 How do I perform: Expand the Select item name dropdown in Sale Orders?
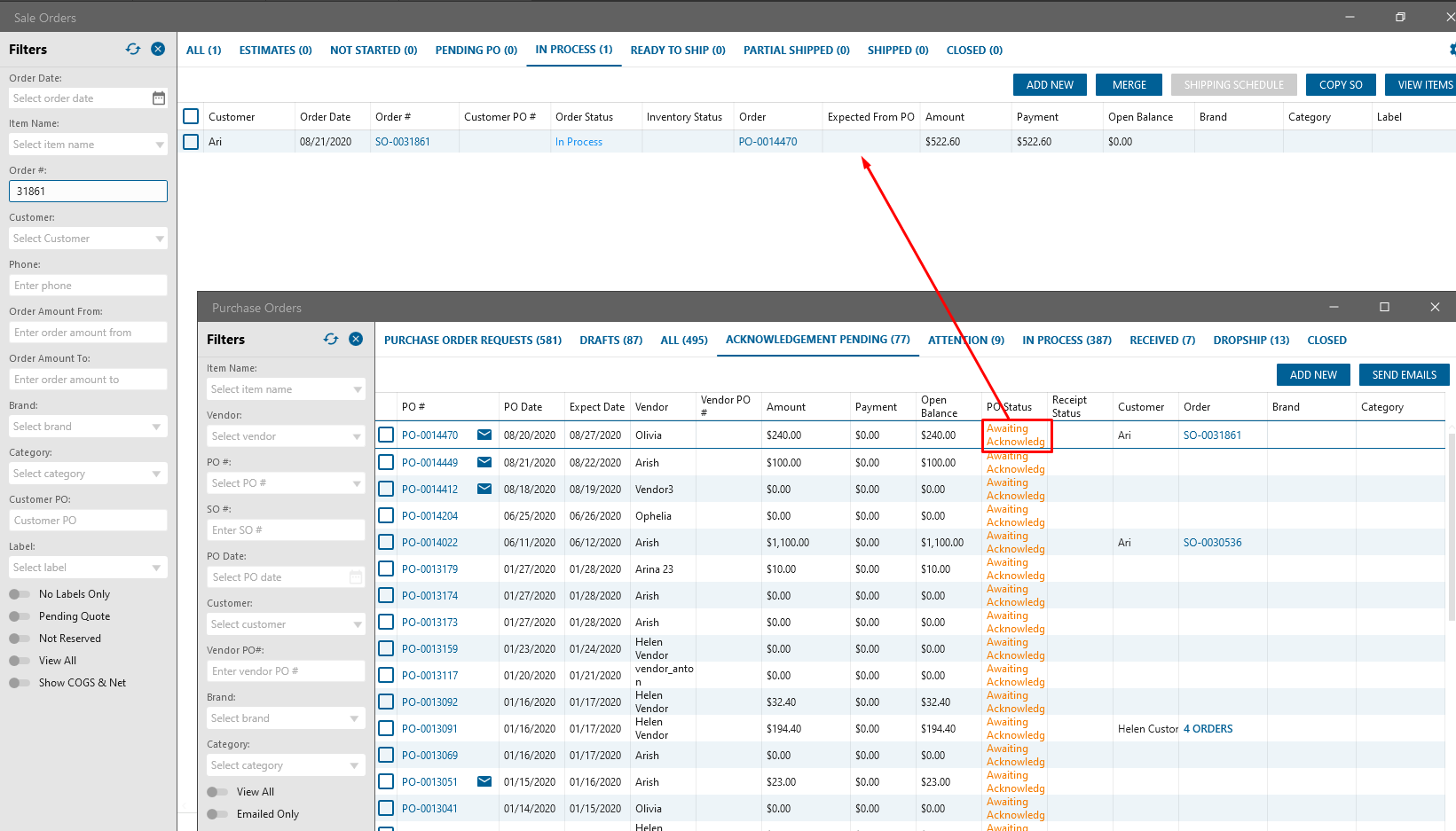[160, 145]
